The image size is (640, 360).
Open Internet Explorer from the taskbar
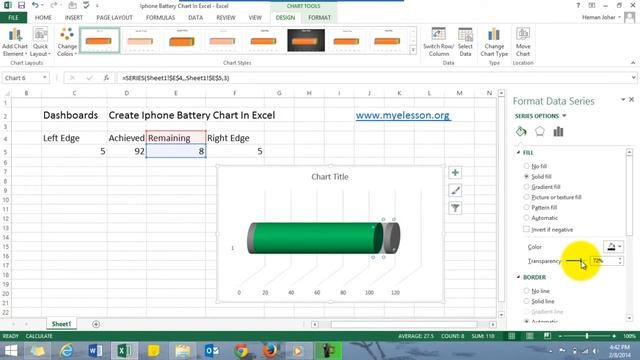coord(66,351)
